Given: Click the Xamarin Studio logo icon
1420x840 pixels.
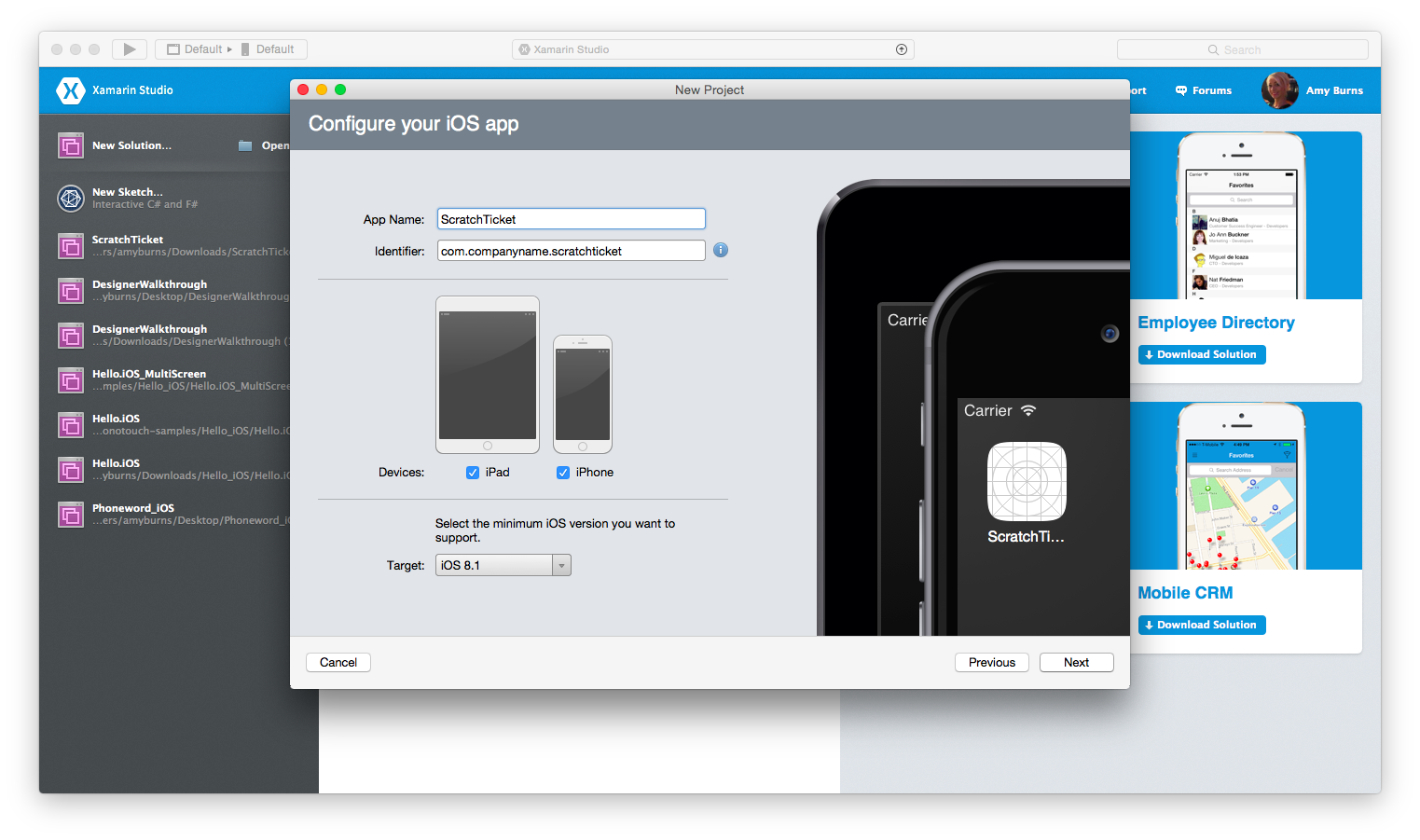Looking at the screenshot, I should coord(71,90).
